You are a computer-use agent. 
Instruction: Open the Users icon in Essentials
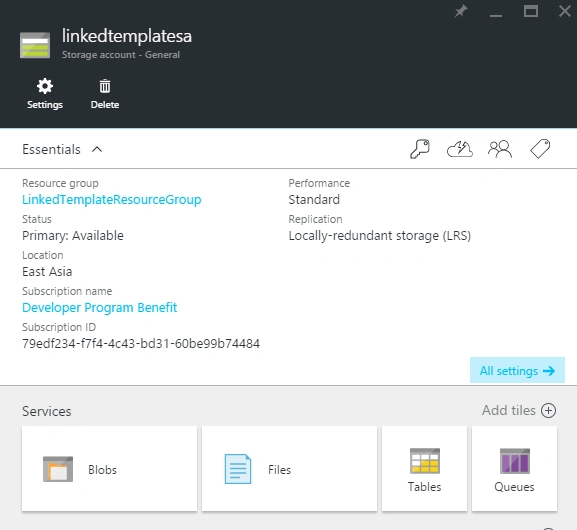[500, 149]
